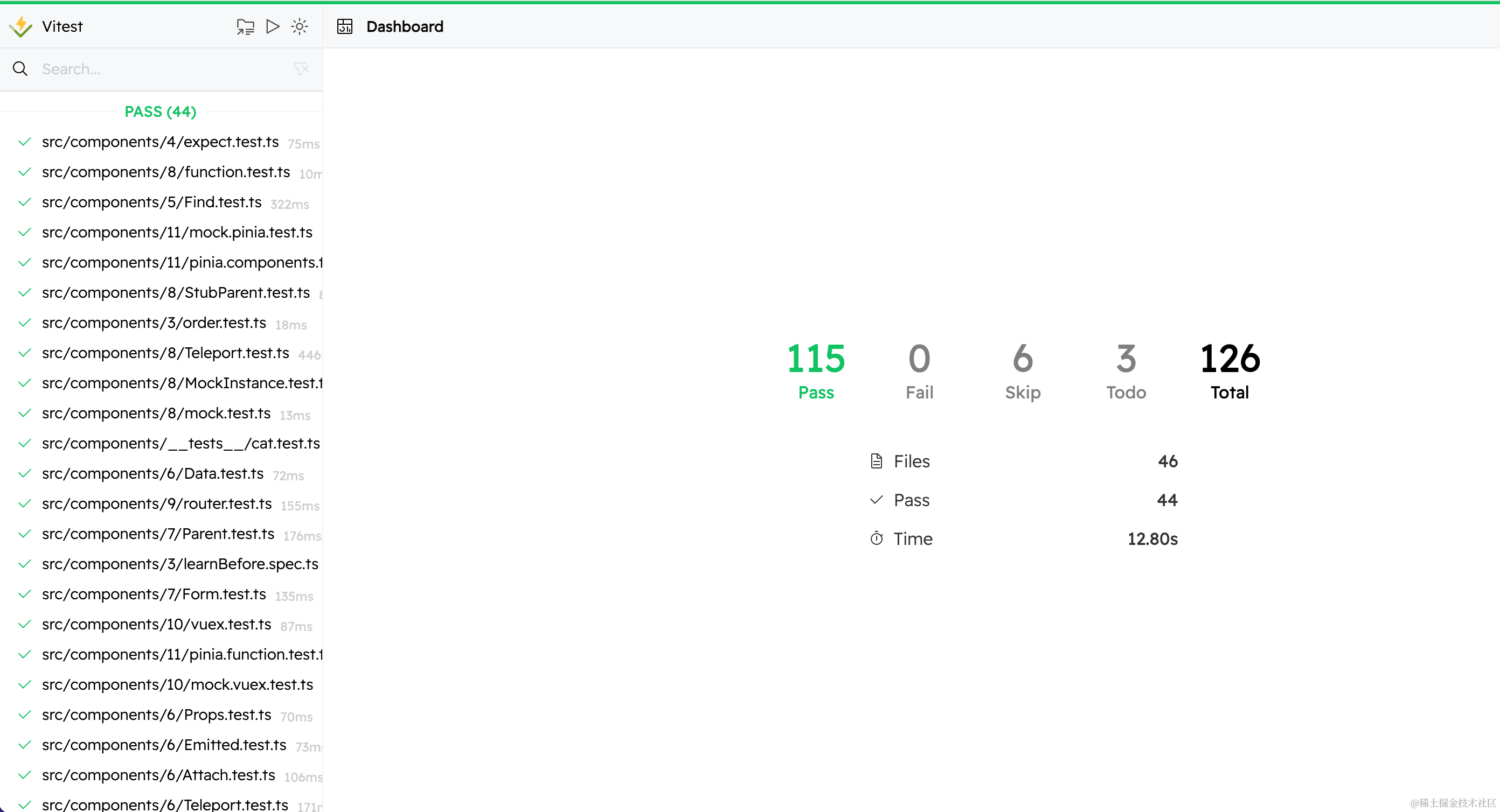The image size is (1500, 812).
Task: Click checkmark beside vuex.test.ts
Action: [x=24, y=625]
